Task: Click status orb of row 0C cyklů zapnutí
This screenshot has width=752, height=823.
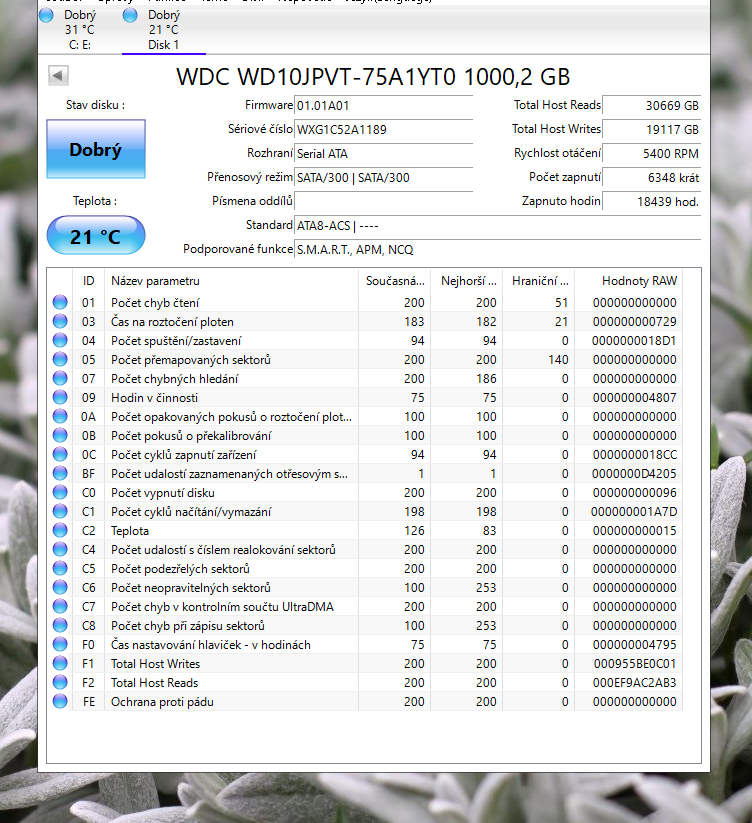Action: point(60,454)
